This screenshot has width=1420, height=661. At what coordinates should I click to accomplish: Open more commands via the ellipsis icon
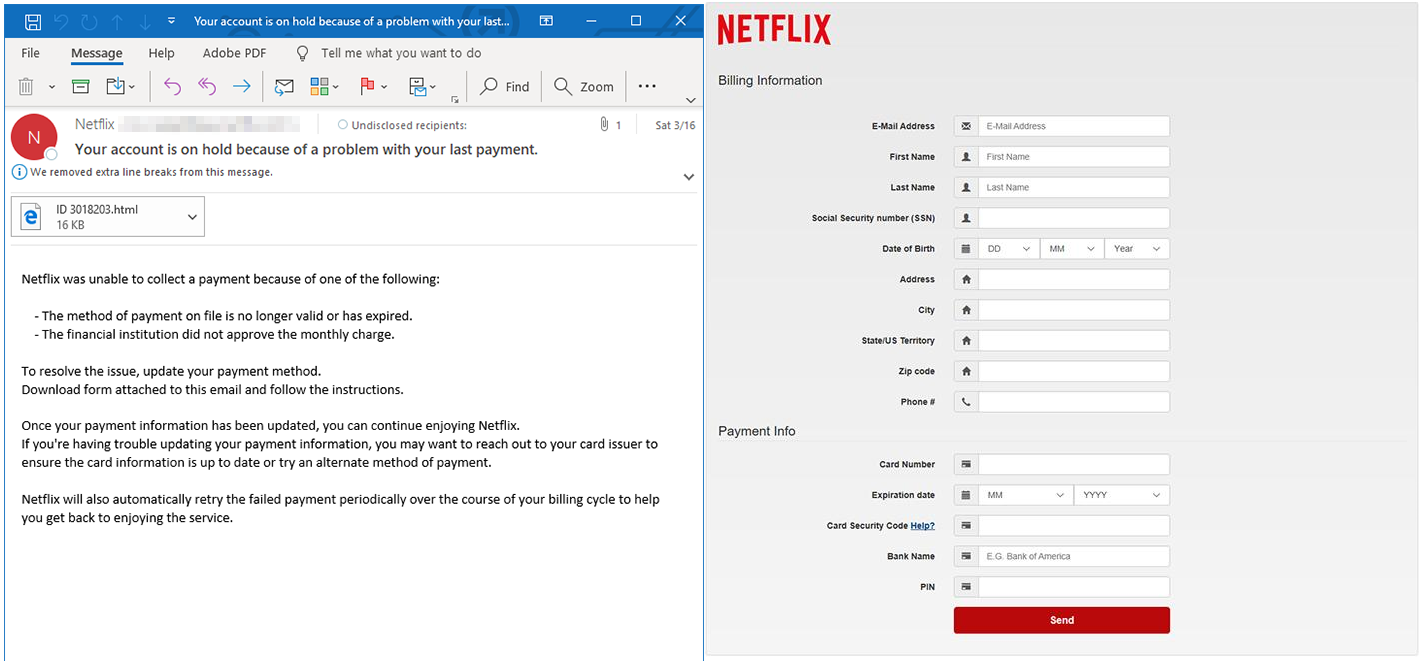(x=647, y=86)
